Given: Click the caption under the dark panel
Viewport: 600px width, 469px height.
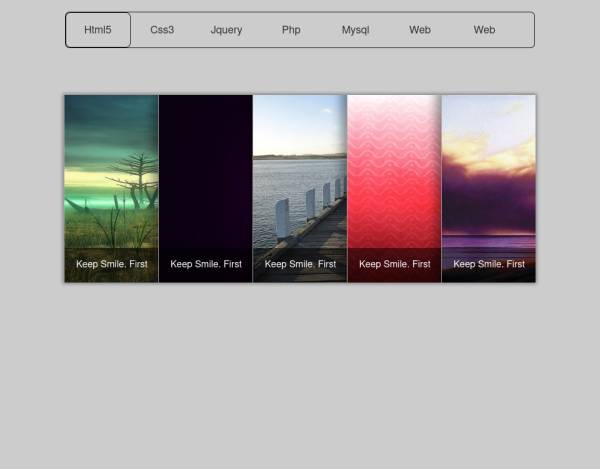Looking at the screenshot, I should [x=206, y=264].
